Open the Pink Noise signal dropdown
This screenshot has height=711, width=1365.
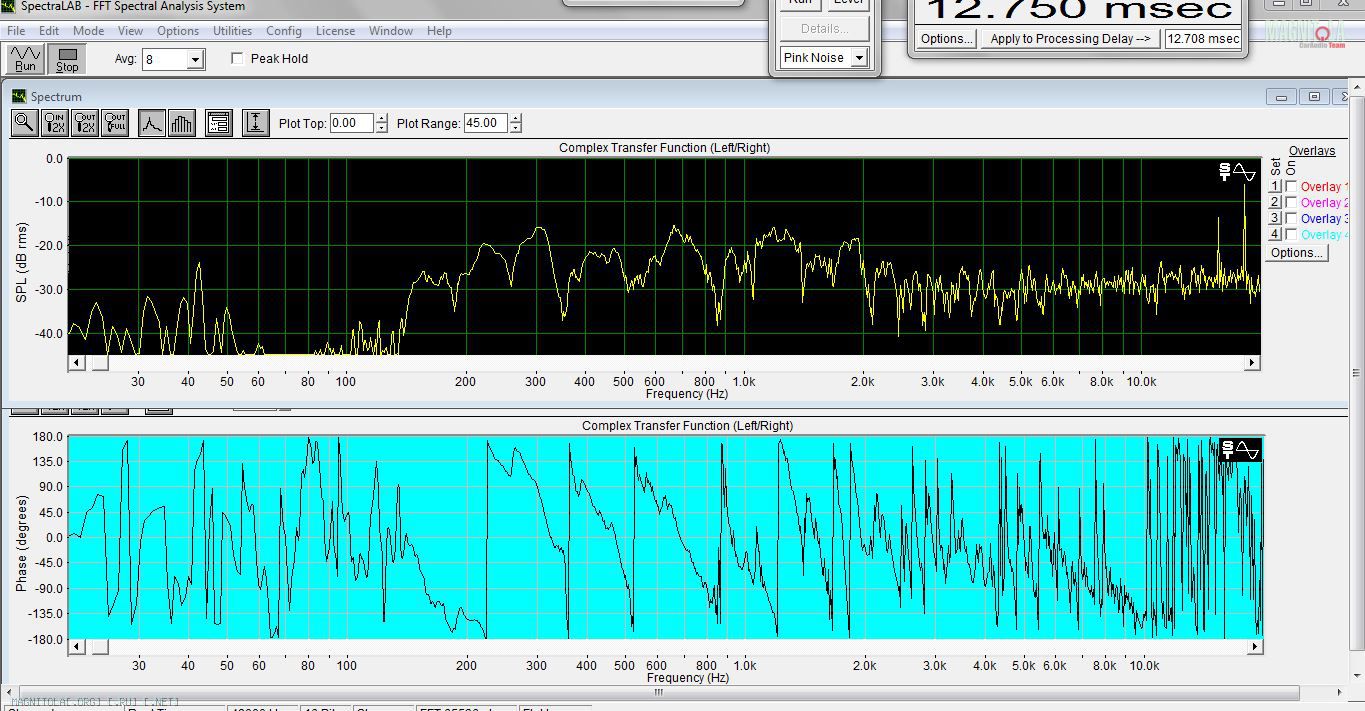pyautogui.click(x=858, y=58)
